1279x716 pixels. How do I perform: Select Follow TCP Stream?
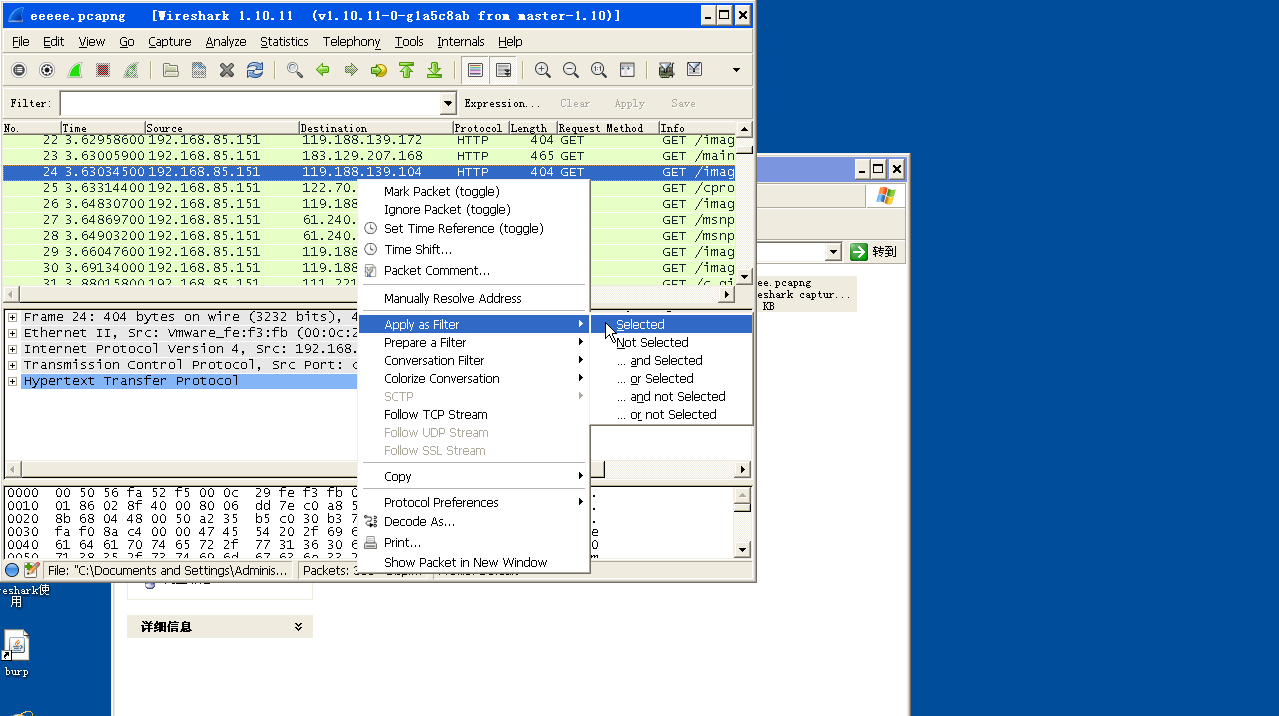tap(473, 415)
